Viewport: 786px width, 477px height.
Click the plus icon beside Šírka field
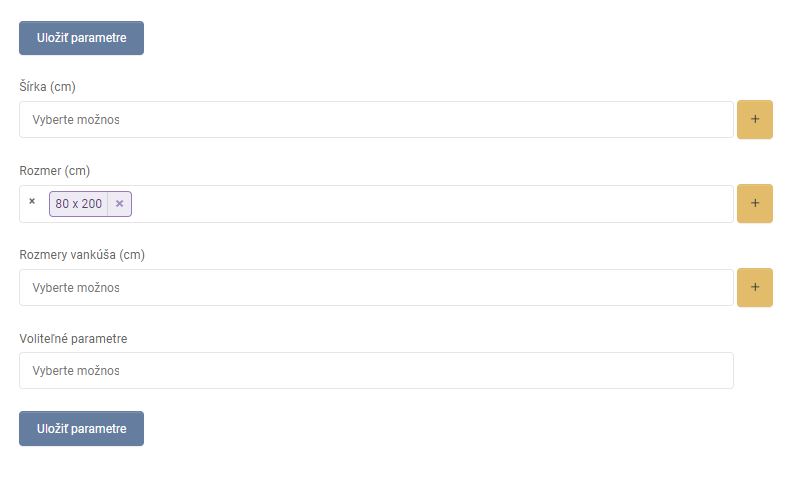[754, 120]
